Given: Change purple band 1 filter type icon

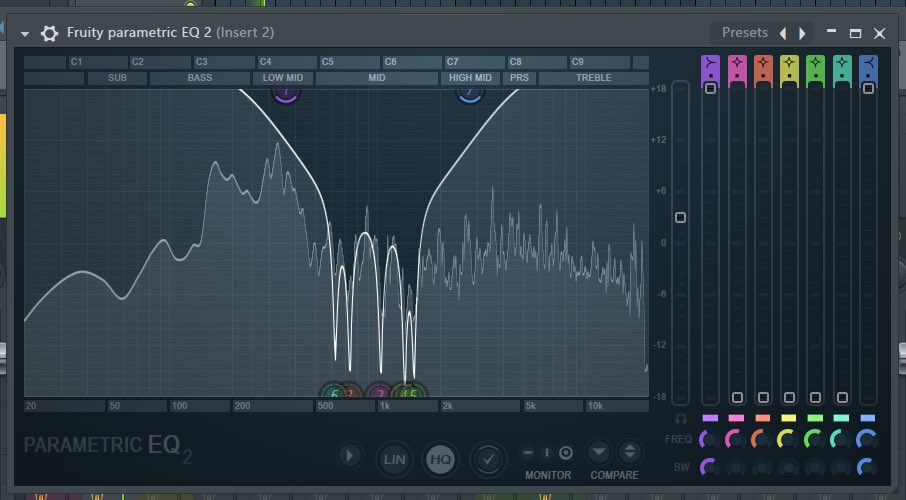Looking at the screenshot, I should tap(710, 63).
